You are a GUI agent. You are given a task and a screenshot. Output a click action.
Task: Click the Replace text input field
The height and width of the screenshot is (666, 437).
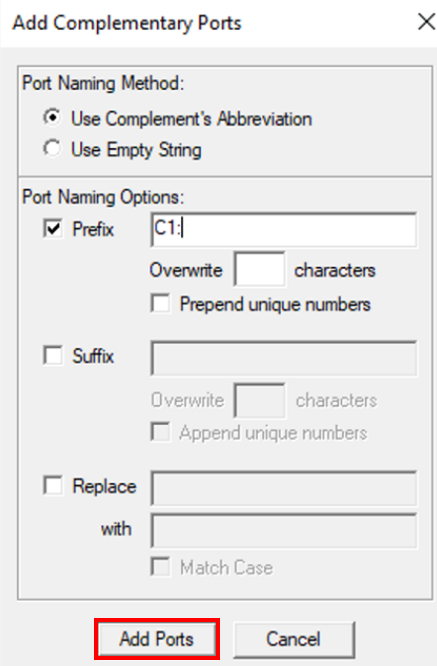click(x=283, y=488)
